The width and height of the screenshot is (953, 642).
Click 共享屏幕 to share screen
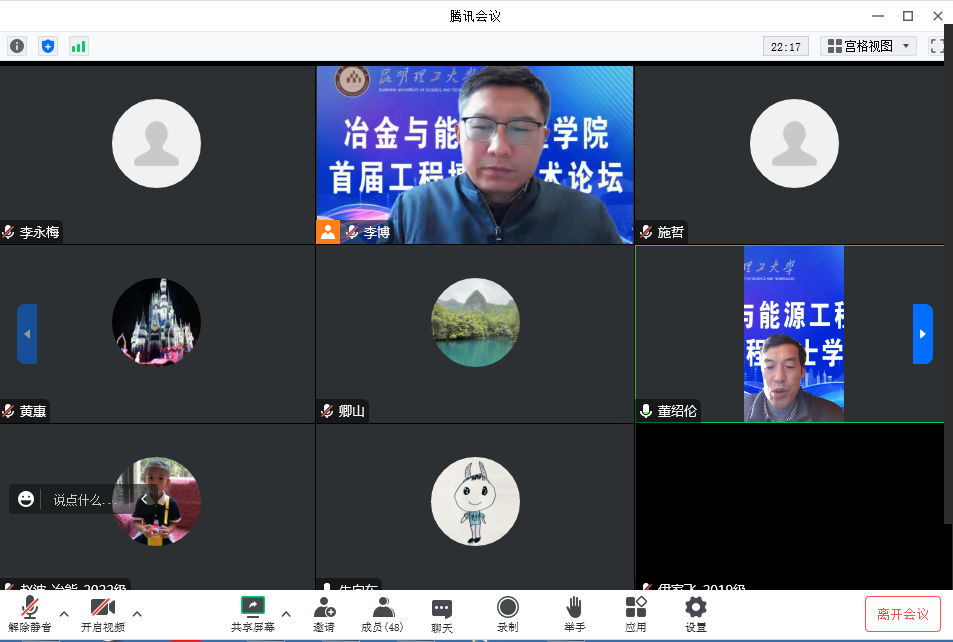(x=253, y=613)
